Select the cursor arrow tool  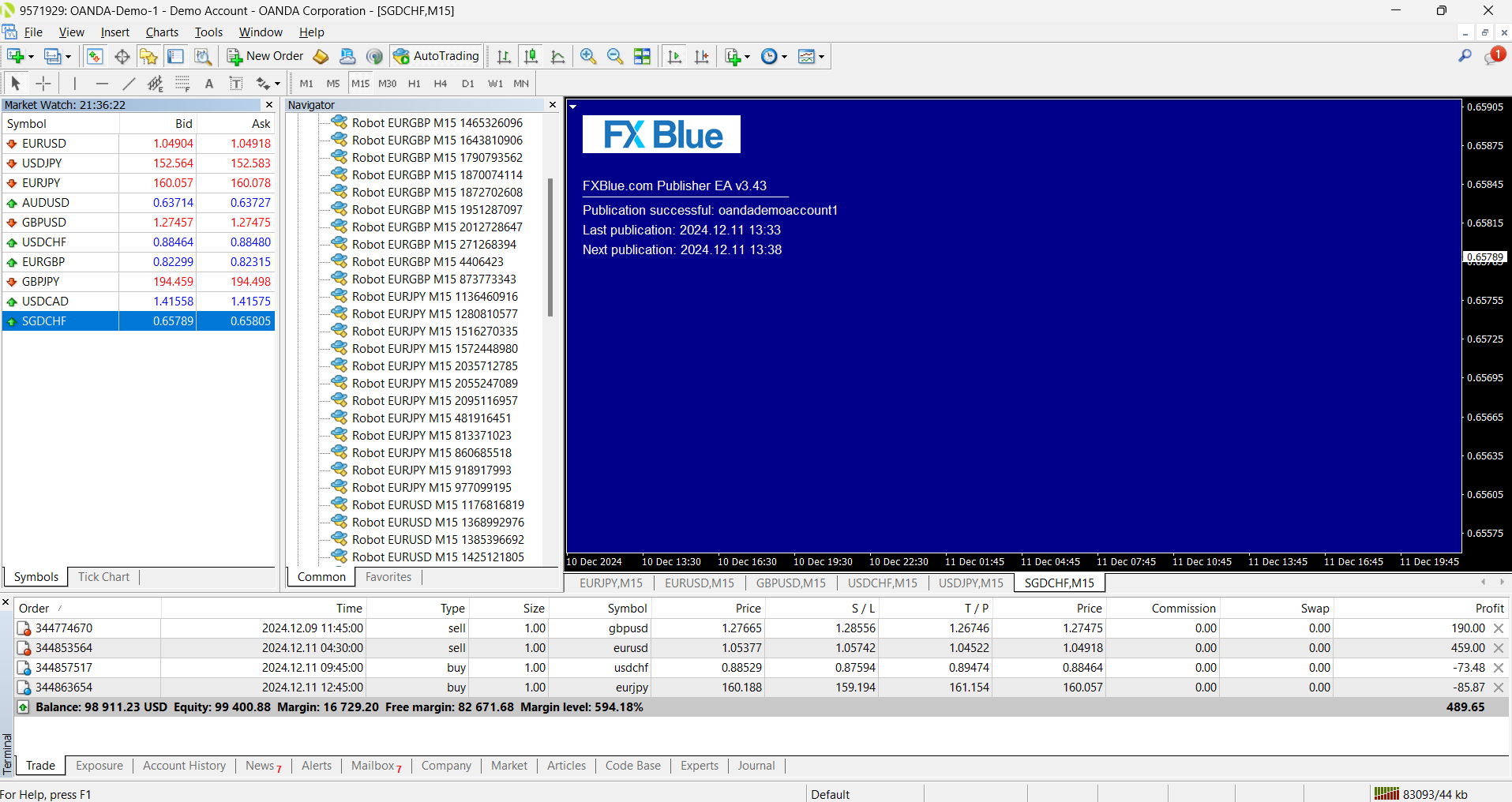pyautogui.click(x=16, y=83)
